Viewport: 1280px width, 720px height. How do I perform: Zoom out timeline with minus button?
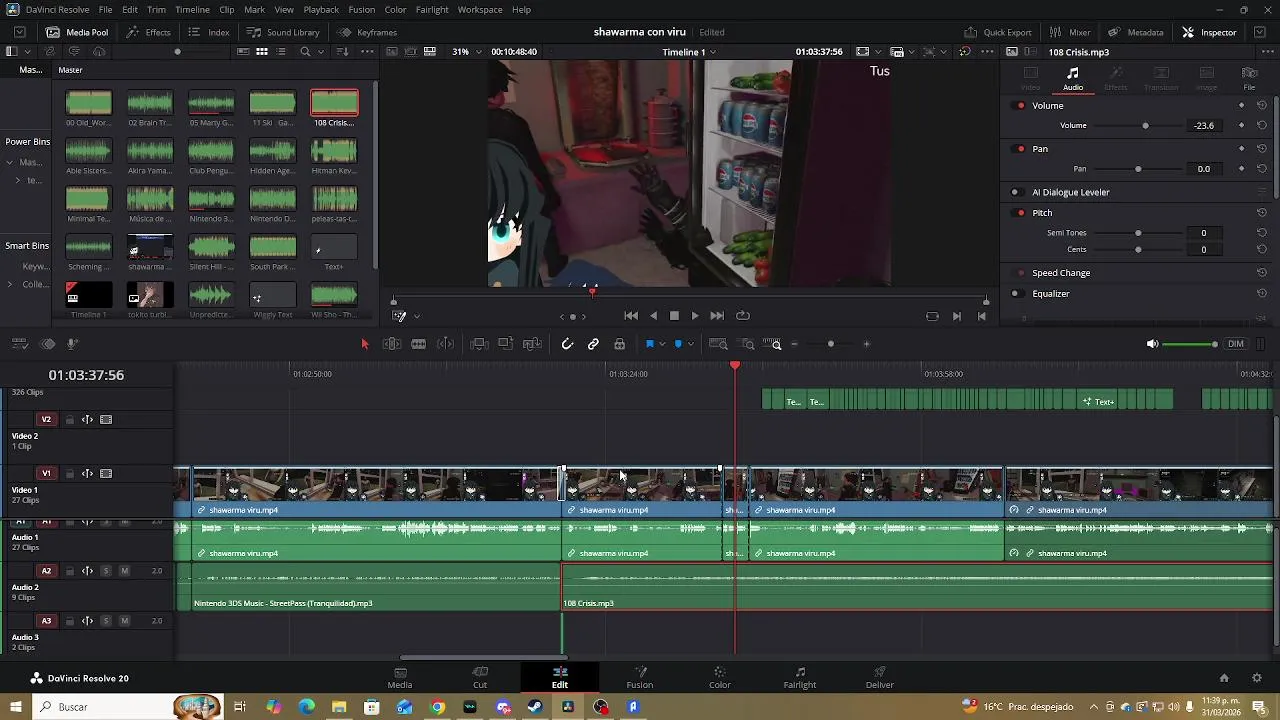795,344
